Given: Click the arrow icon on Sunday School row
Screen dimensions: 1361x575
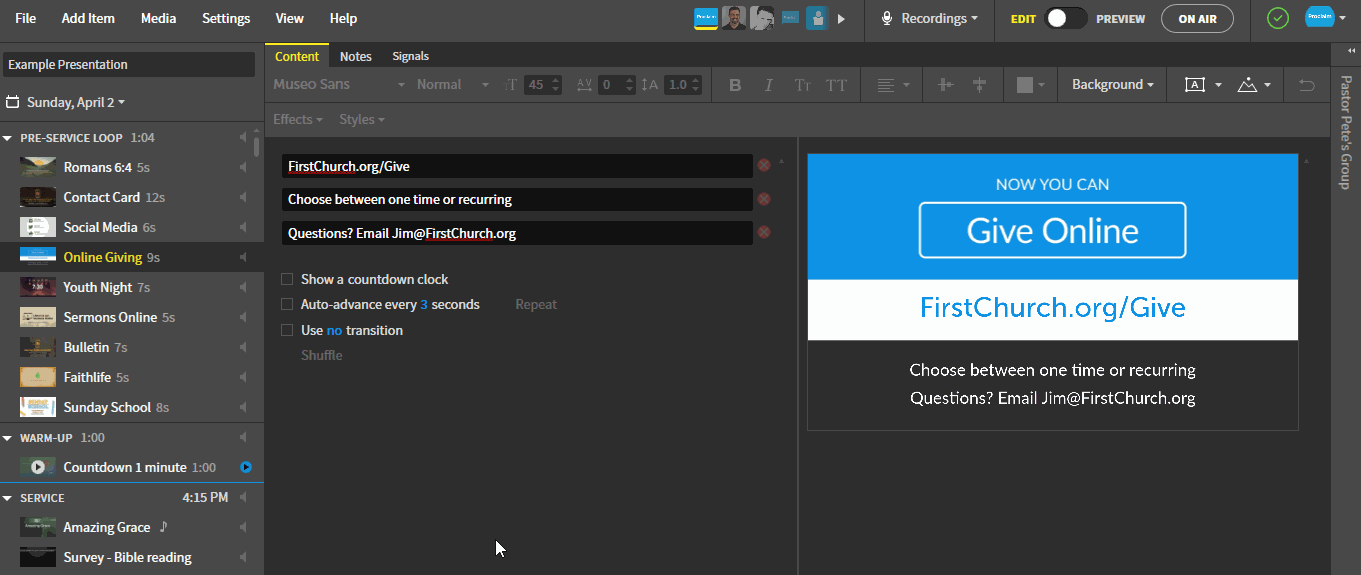Looking at the screenshot, I should coord(243,407).
